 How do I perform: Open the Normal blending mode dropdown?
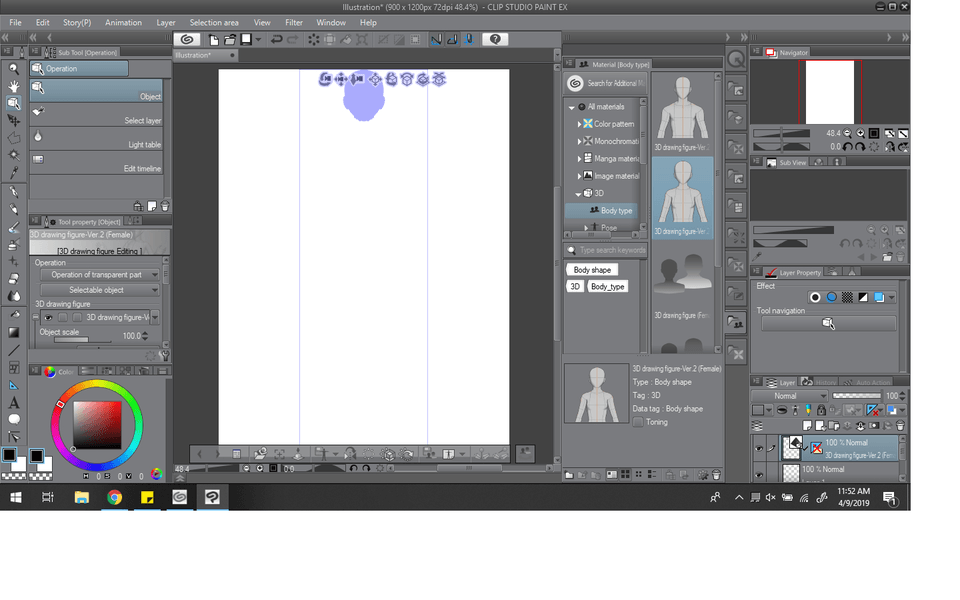click(790, 396)
